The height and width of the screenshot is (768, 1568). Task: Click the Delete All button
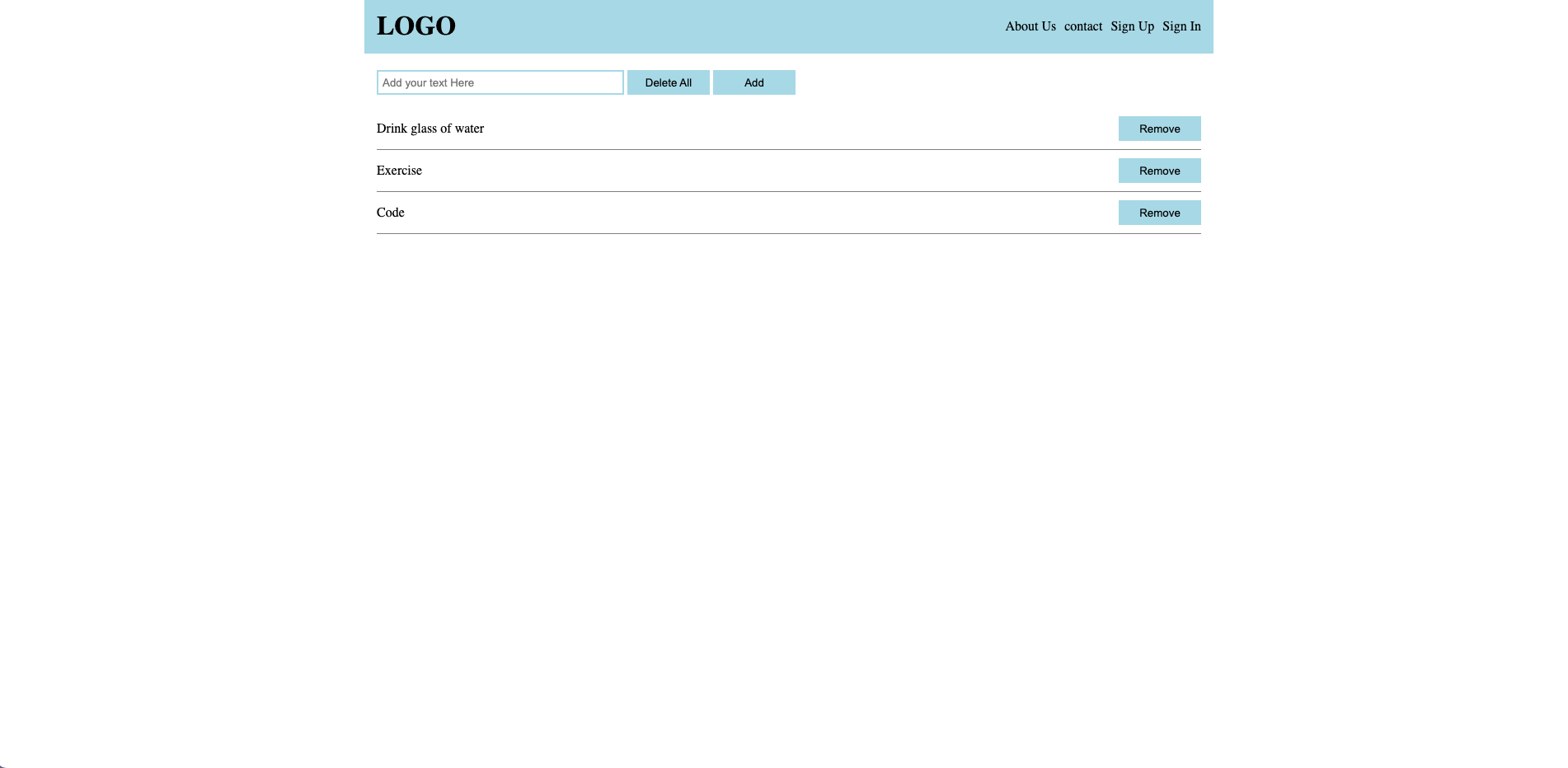pyautogui.click(x=668, y=82)
